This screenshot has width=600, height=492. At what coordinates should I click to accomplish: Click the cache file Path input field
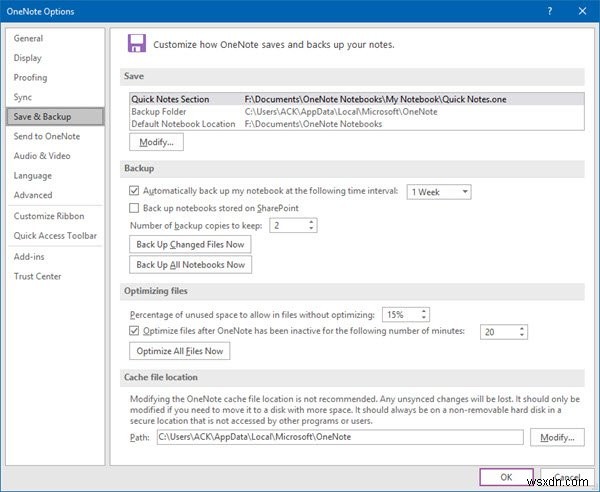pos(340,437)
